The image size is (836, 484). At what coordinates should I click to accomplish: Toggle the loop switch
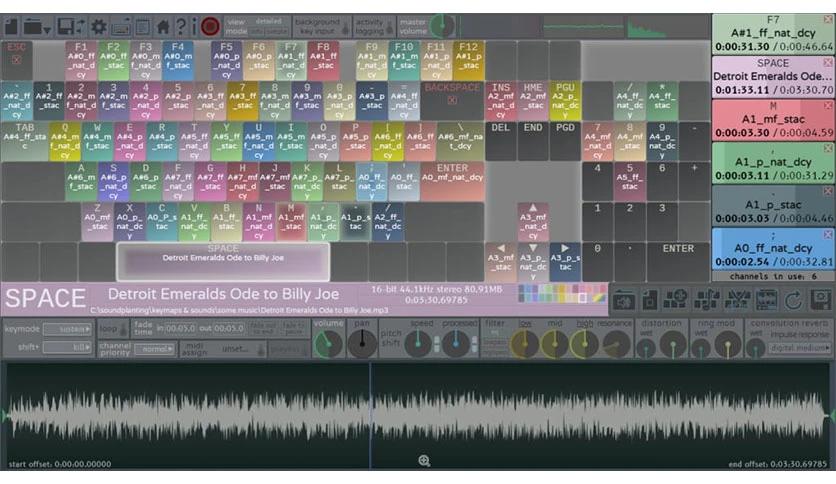[124, 329]
